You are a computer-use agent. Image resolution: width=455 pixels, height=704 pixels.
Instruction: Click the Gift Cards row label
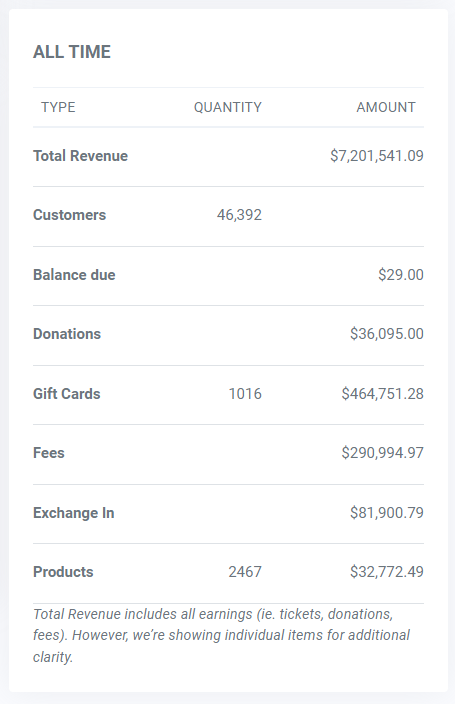(67, 394)
